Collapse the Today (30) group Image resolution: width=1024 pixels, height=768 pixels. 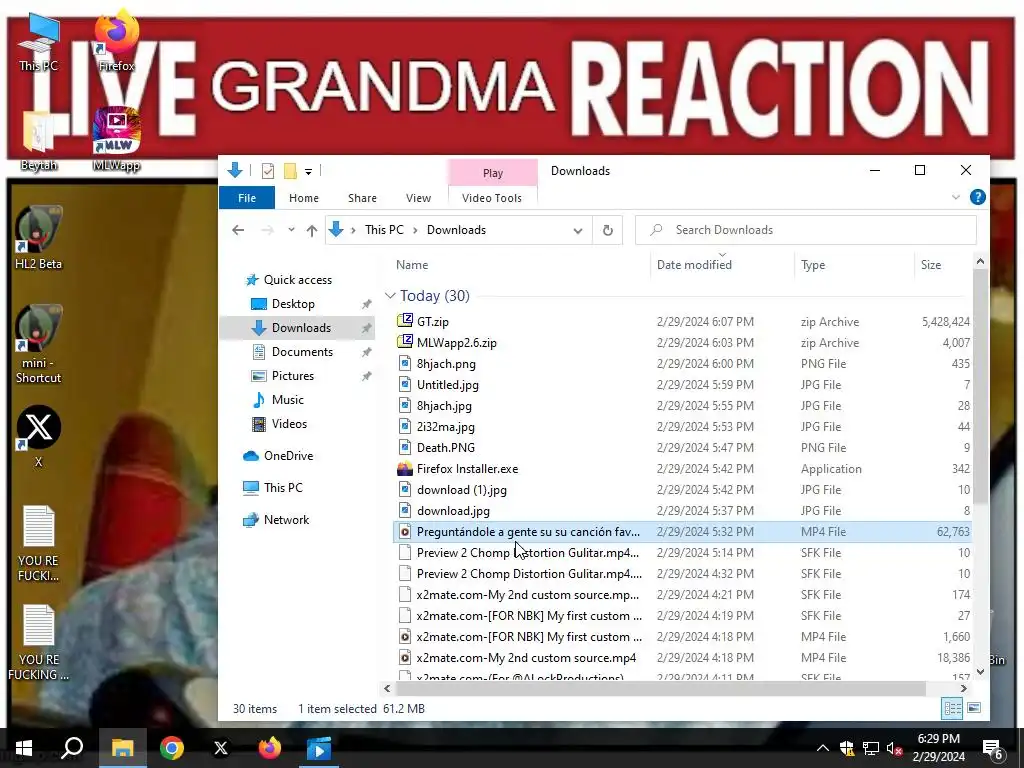tap(390, 296)
